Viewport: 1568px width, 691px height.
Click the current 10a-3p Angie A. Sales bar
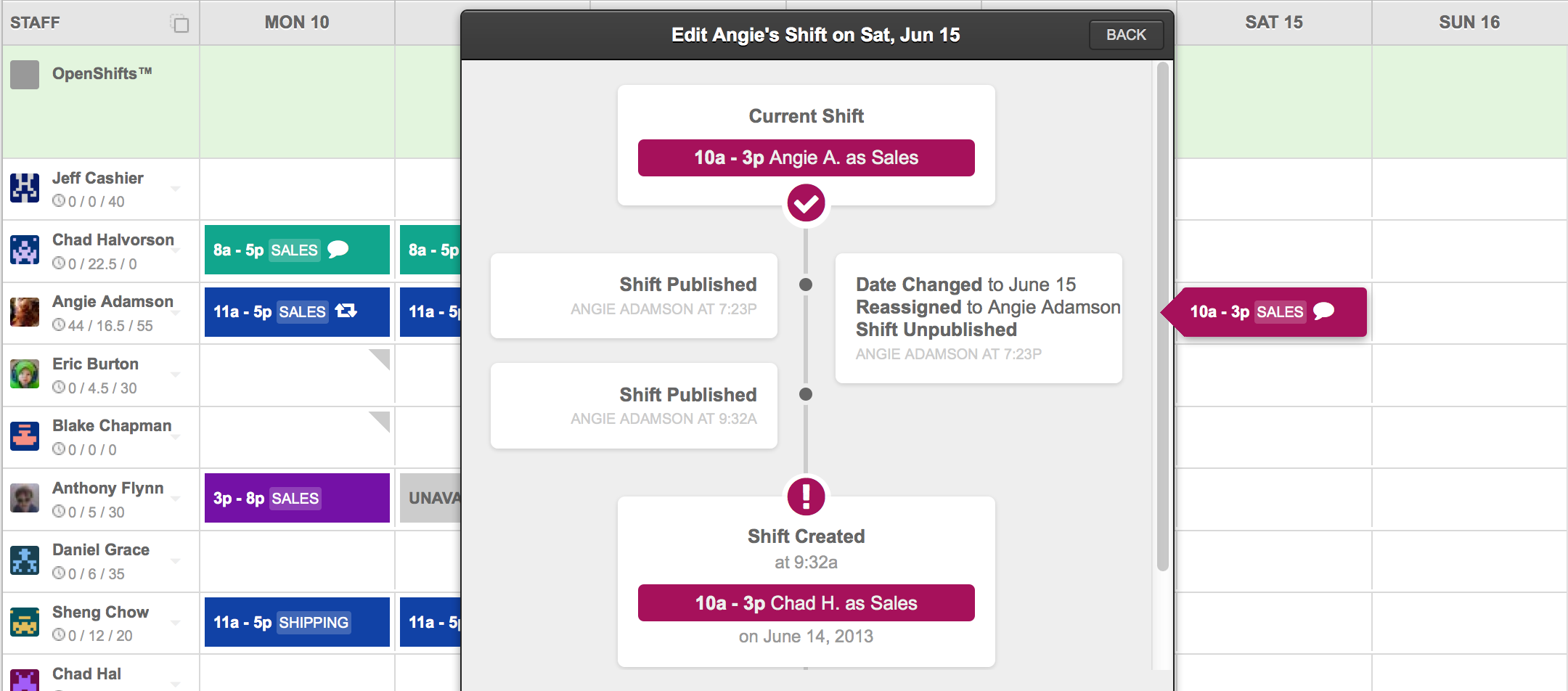806,158
